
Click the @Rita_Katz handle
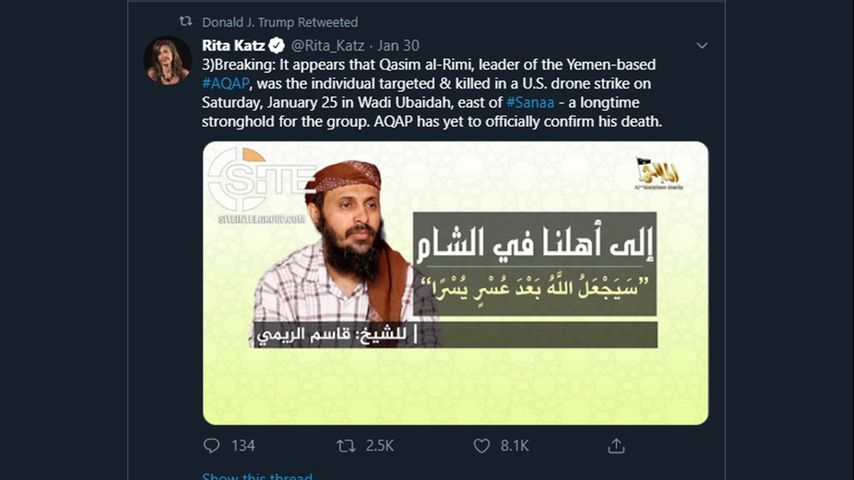[x=326, y=46]
